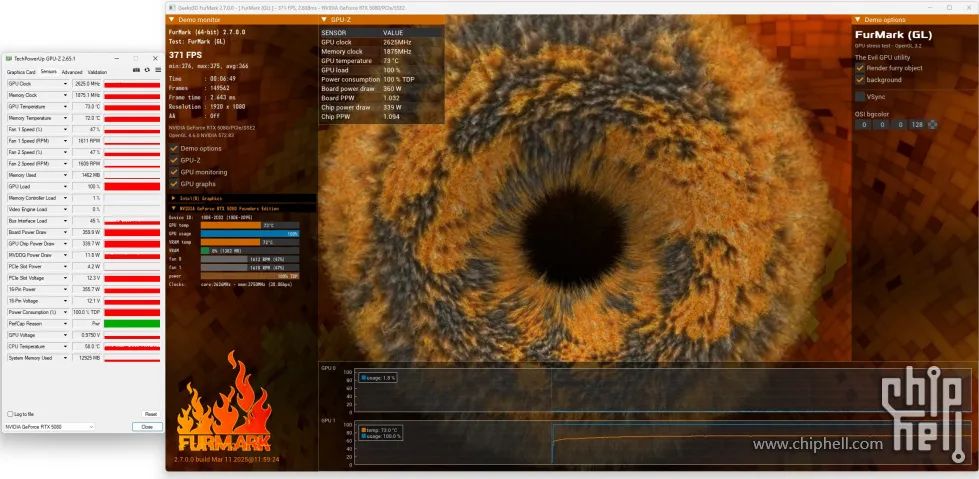Open the Advanced tab in GPU-Z
The height and width of the screenshot is (479, 979).
click(x=72, y=72)
